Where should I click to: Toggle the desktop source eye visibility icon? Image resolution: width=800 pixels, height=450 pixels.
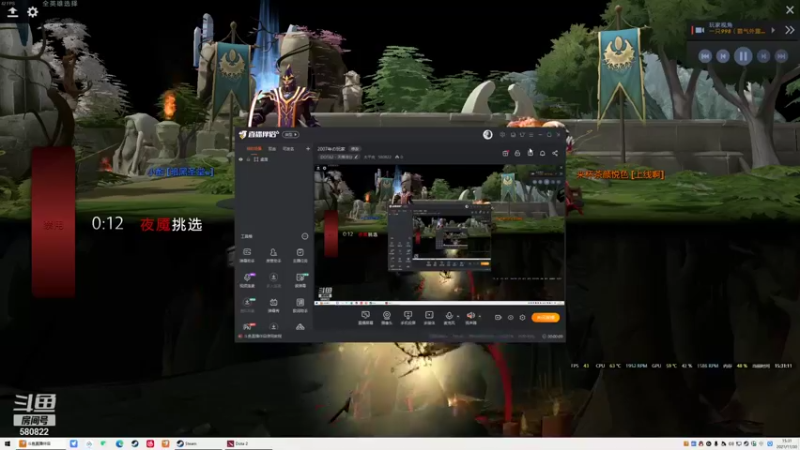241,160
